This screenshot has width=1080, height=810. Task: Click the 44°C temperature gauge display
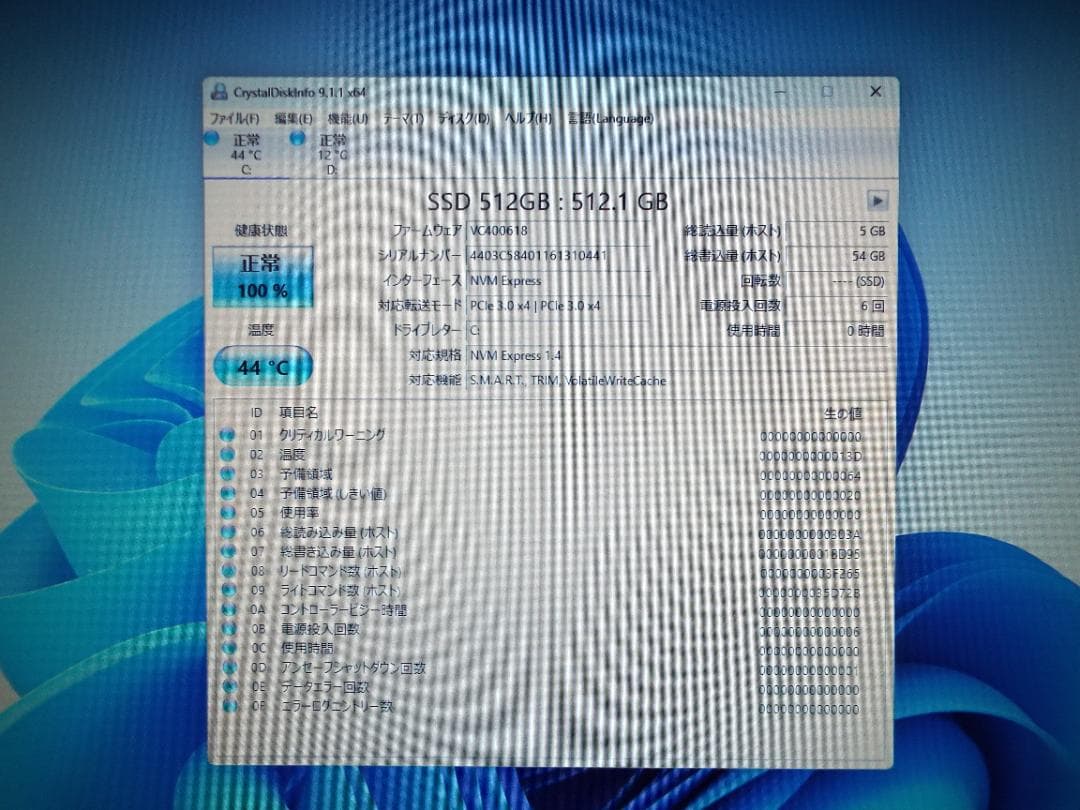pyautogui.click(x=262, y=367)
